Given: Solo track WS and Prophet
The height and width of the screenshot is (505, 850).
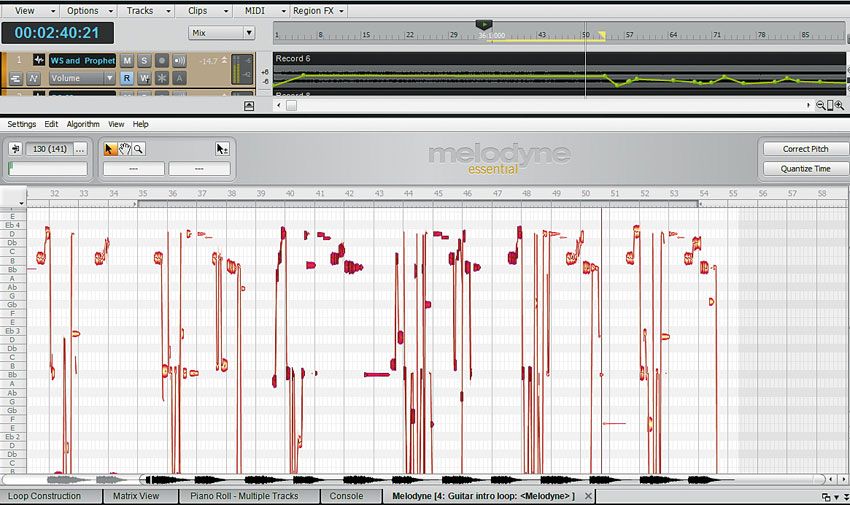Looking at the screenshot, I should [x=144, y=61].
